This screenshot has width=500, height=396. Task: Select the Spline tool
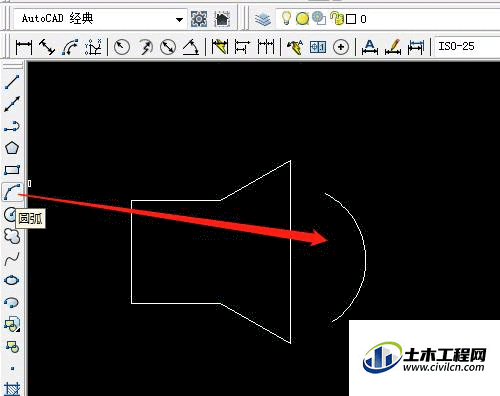pos(12,259)
